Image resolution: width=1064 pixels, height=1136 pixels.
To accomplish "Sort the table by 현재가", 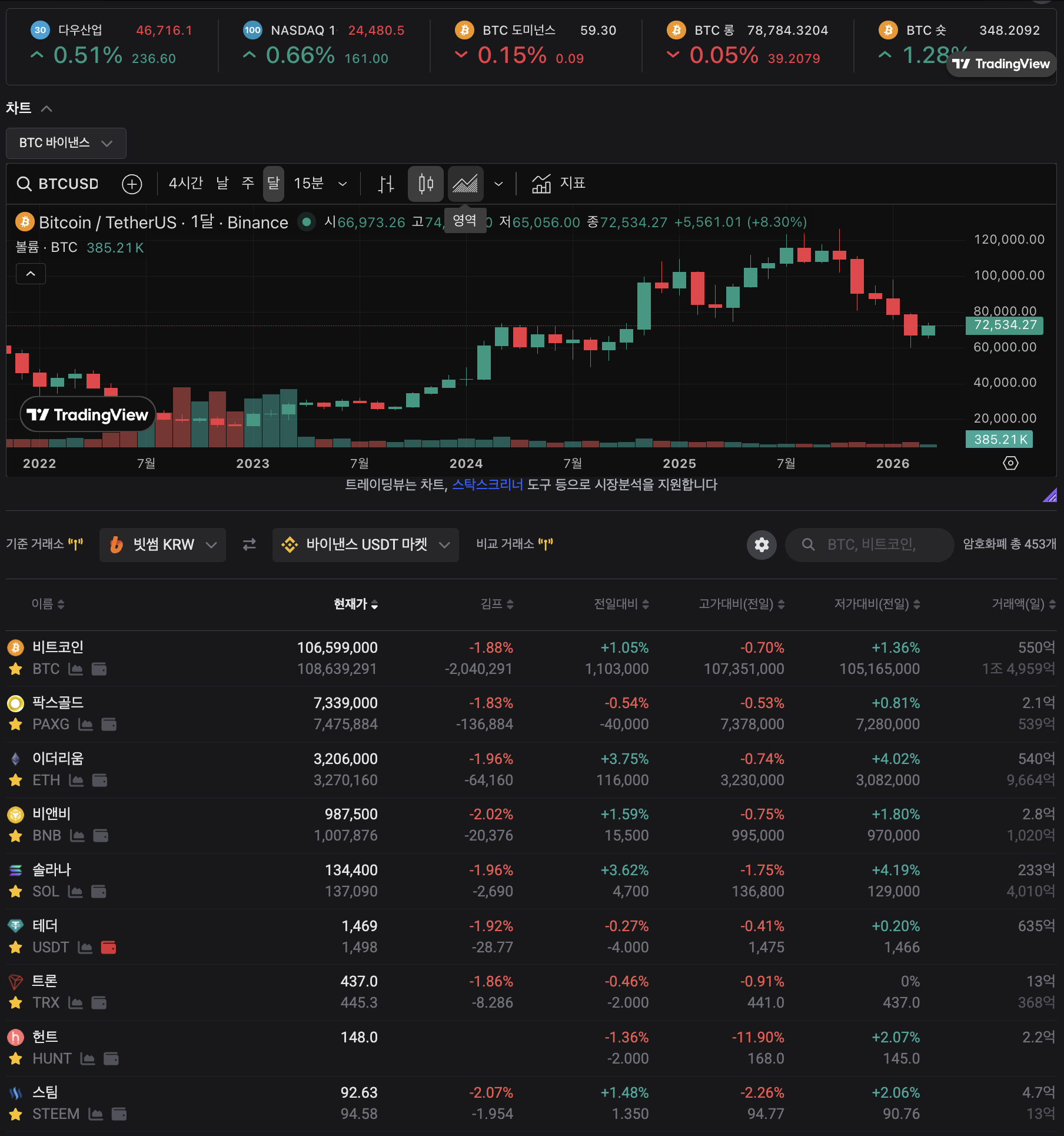I will (355, 604).
